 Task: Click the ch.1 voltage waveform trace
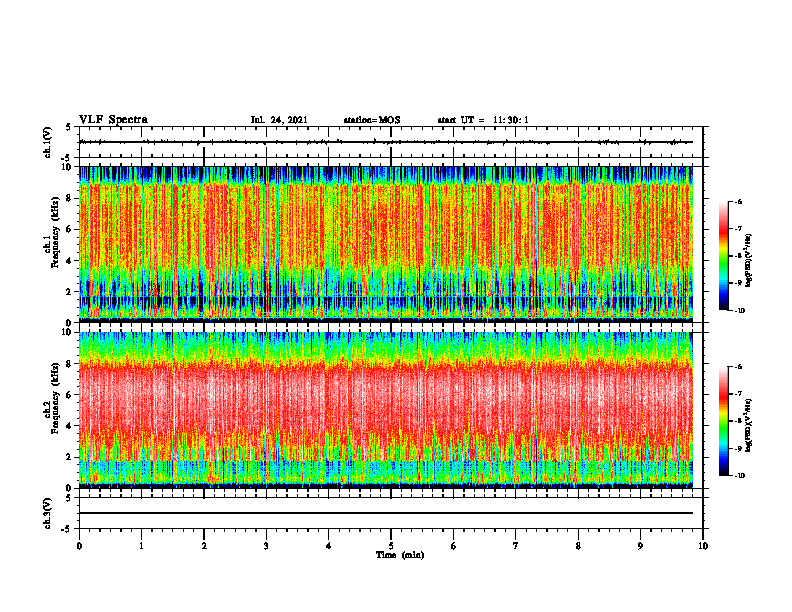point(386,142)
